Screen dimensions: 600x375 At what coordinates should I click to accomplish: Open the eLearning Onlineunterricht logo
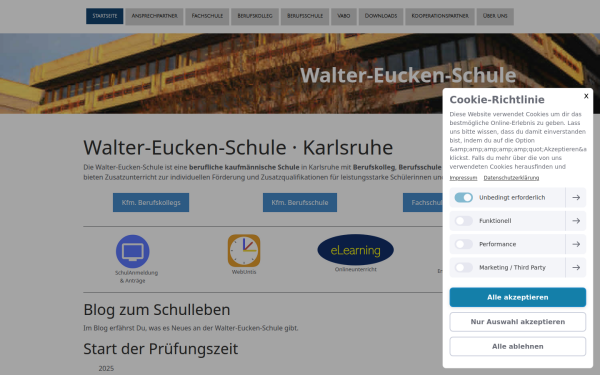coord(355,249)
